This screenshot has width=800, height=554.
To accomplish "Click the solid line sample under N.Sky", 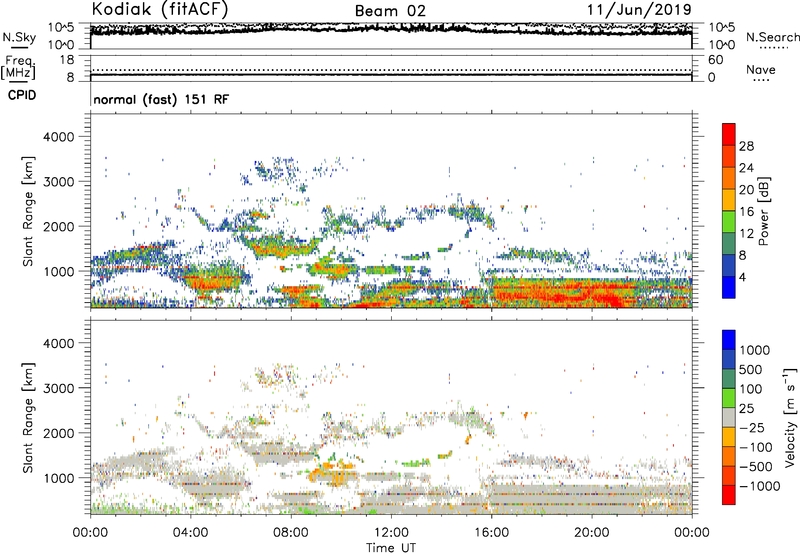I will pyautogui.click(x=19, y=48).
